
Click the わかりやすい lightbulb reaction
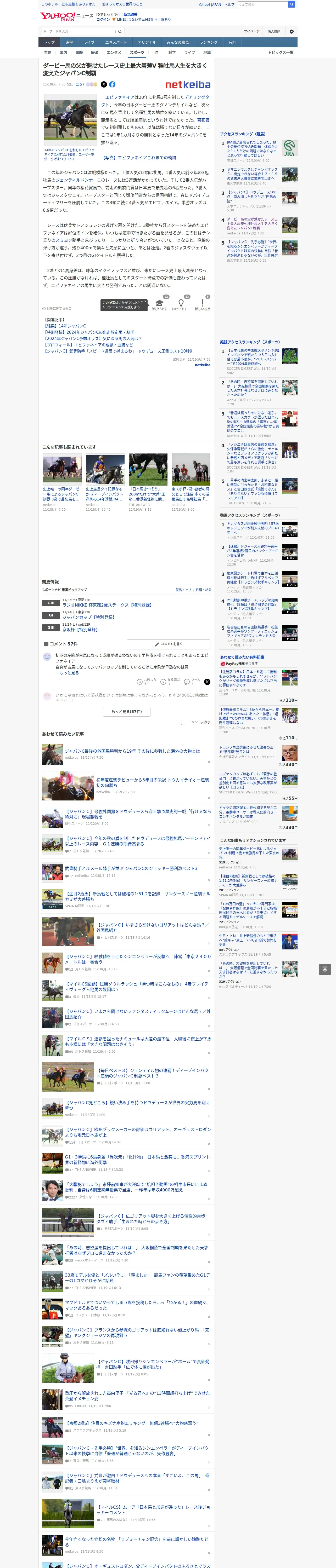click(x=181, y=304)
